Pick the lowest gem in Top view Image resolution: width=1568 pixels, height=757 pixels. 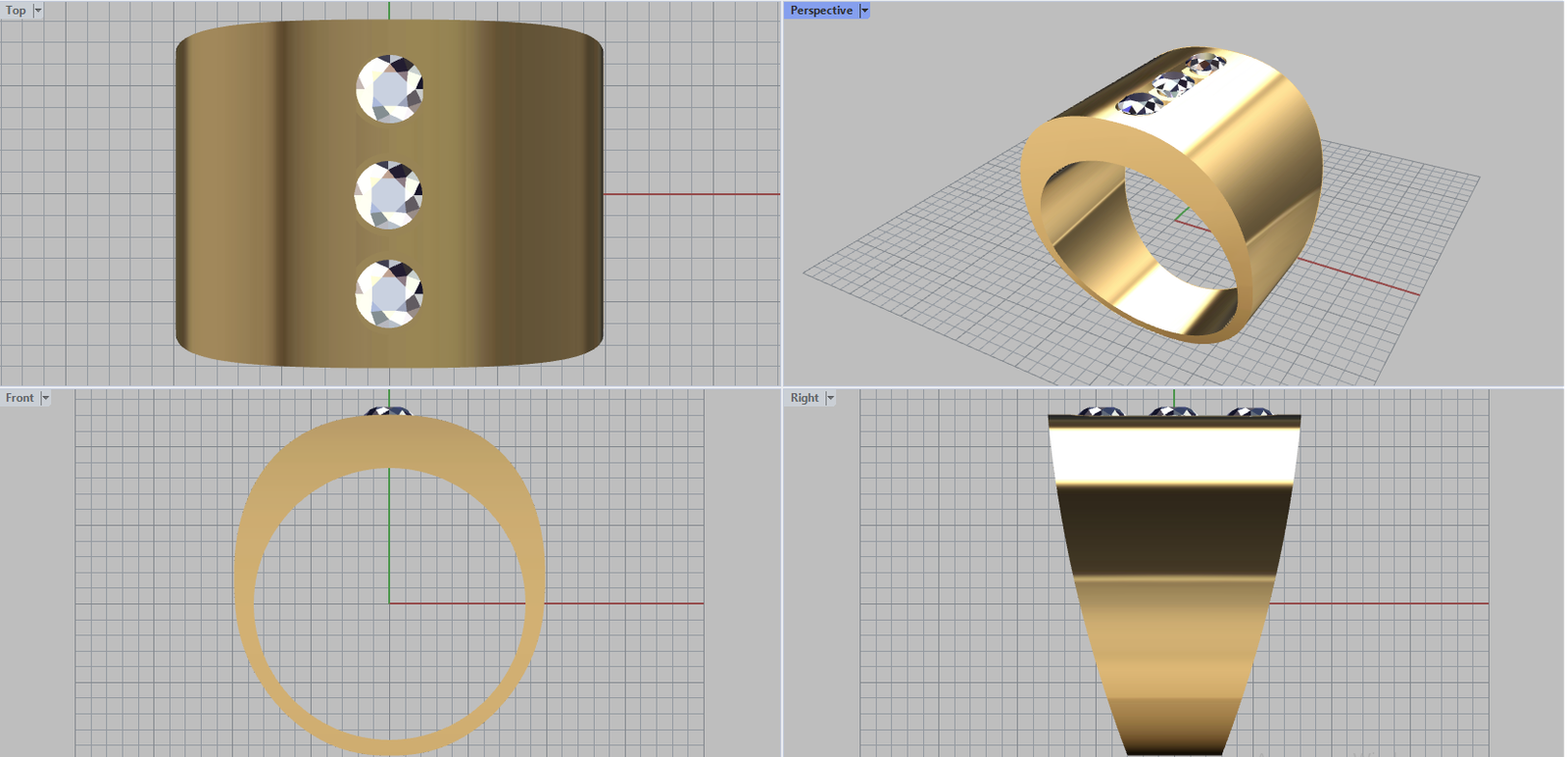click(389, 293)
